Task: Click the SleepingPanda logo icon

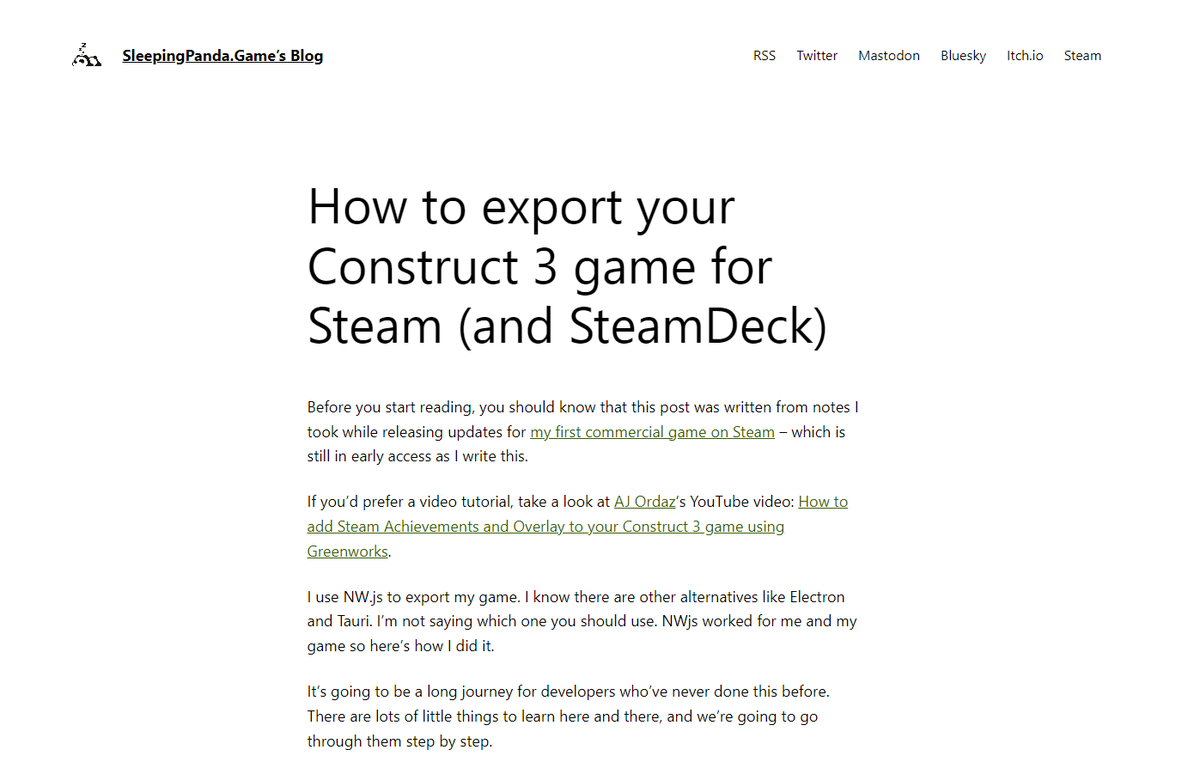Action: click(x=87, y=56)
